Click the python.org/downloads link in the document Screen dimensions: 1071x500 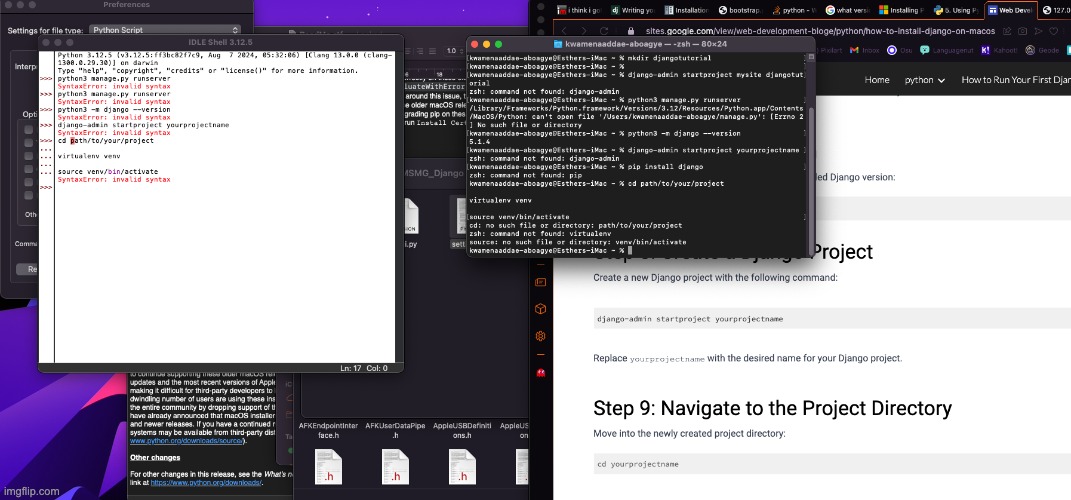[206, 482]
